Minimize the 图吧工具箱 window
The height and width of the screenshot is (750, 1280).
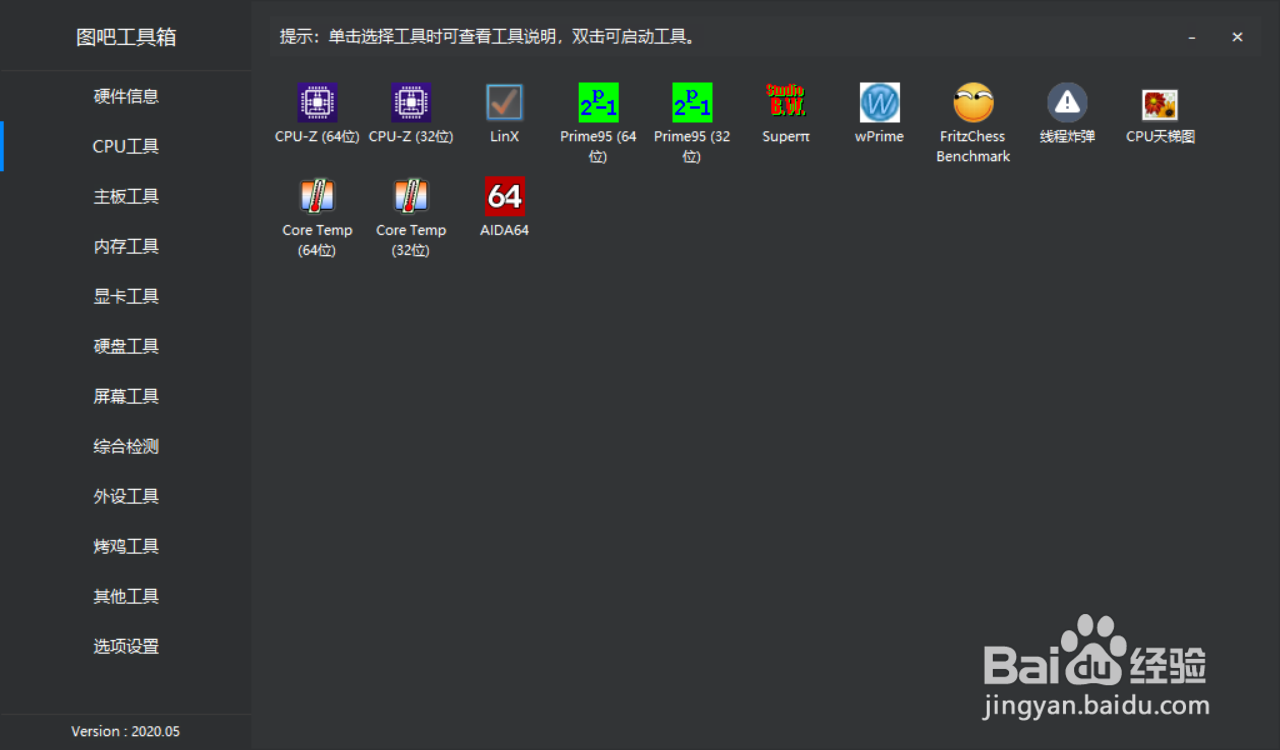(x=1192, y=37)
